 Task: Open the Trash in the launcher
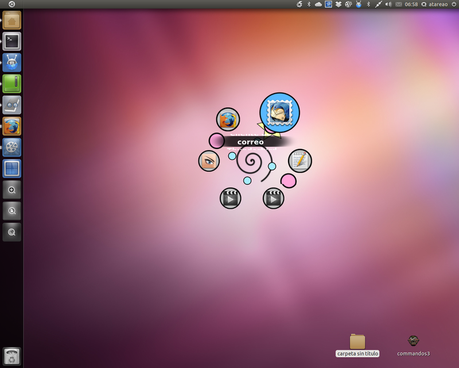coord(12,356)
